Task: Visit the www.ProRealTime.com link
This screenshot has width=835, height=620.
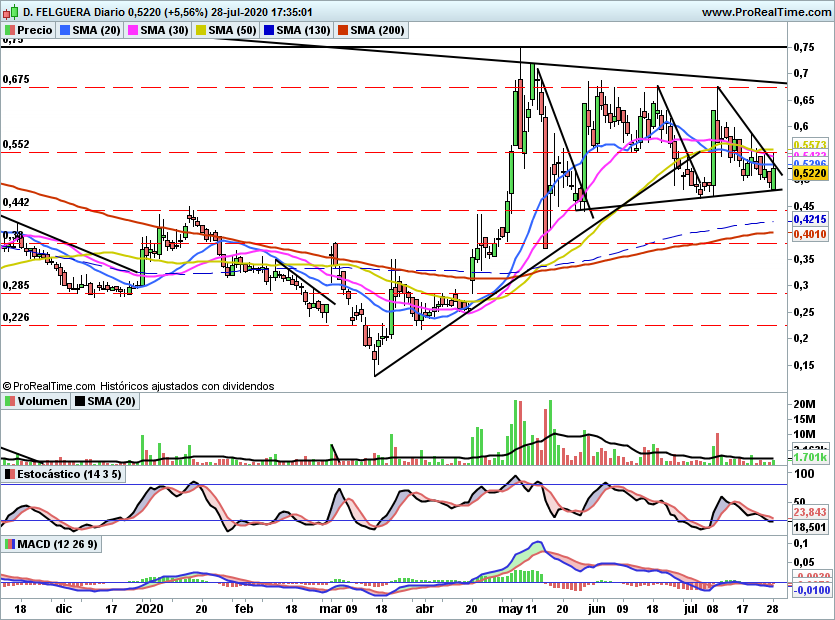Action: pyautogui.click(x=766, y=12)
